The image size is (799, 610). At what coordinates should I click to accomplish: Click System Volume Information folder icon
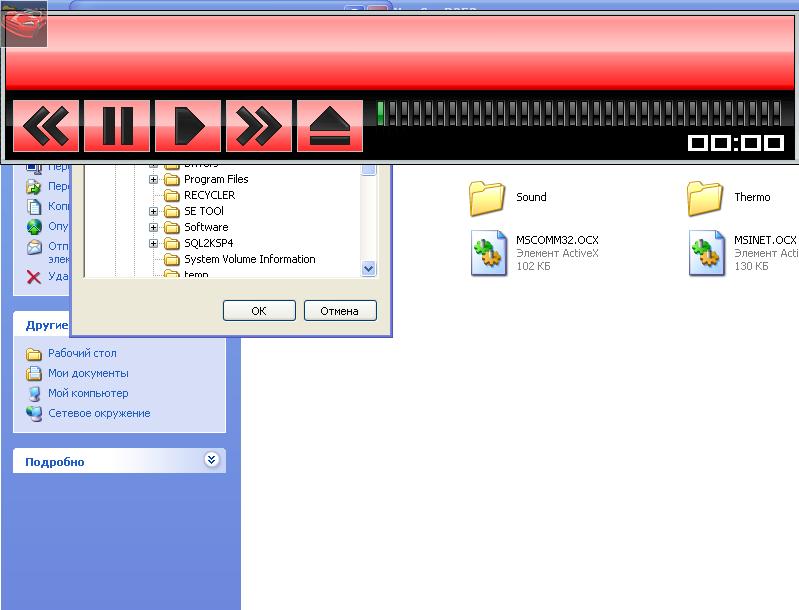pos(172,259)
